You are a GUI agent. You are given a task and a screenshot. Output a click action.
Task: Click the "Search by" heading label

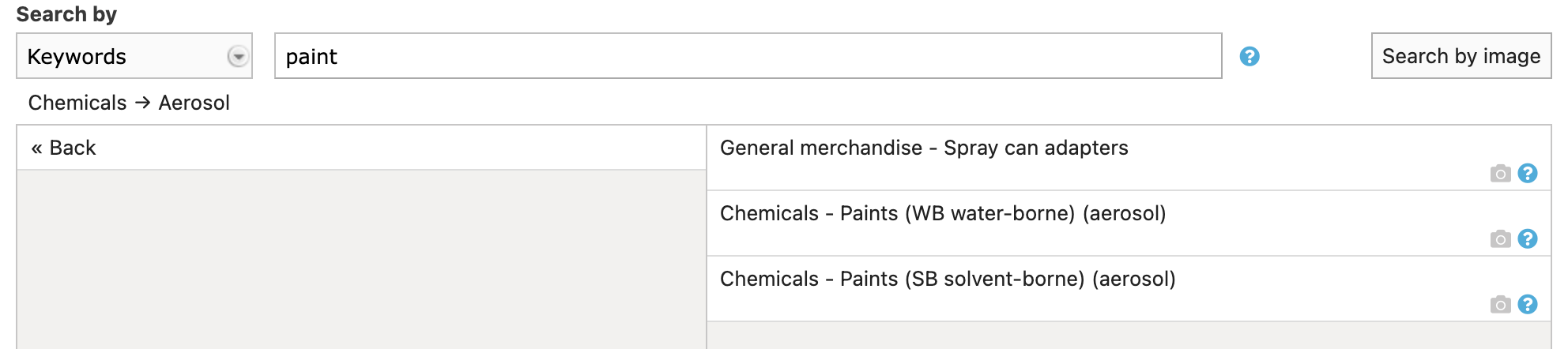66,14
